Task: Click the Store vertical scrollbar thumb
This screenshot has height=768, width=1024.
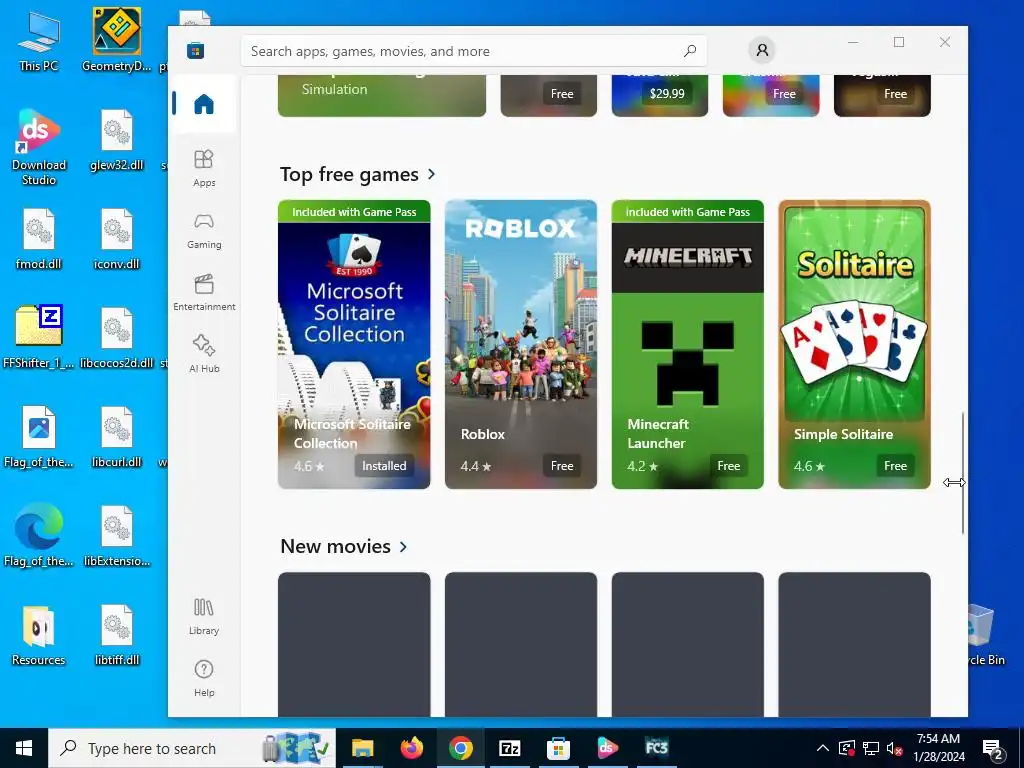Action: click(x=963, y=473)
